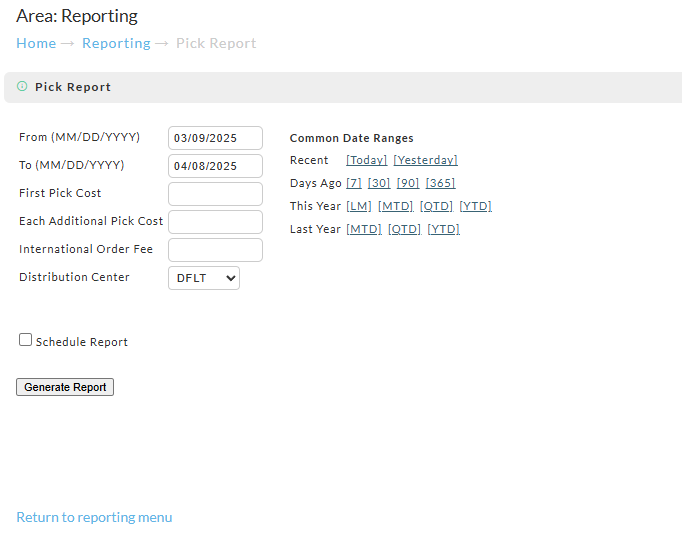Select This Year [QTD] range

tap(436, 206)
